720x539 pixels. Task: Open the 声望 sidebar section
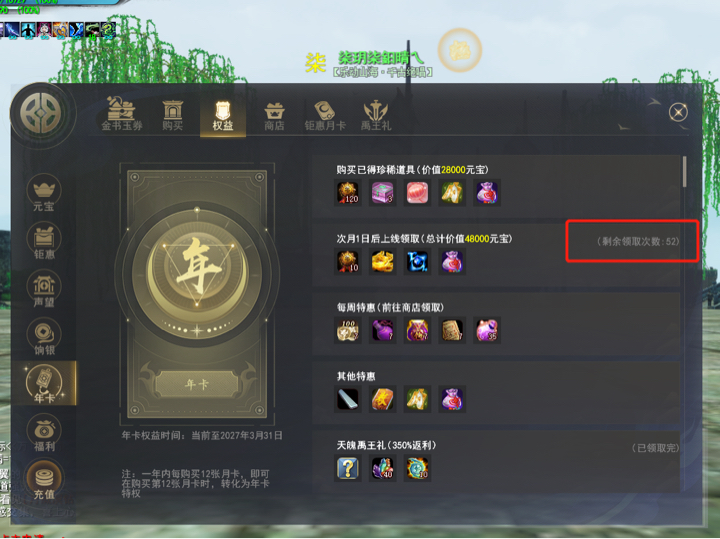44,289
